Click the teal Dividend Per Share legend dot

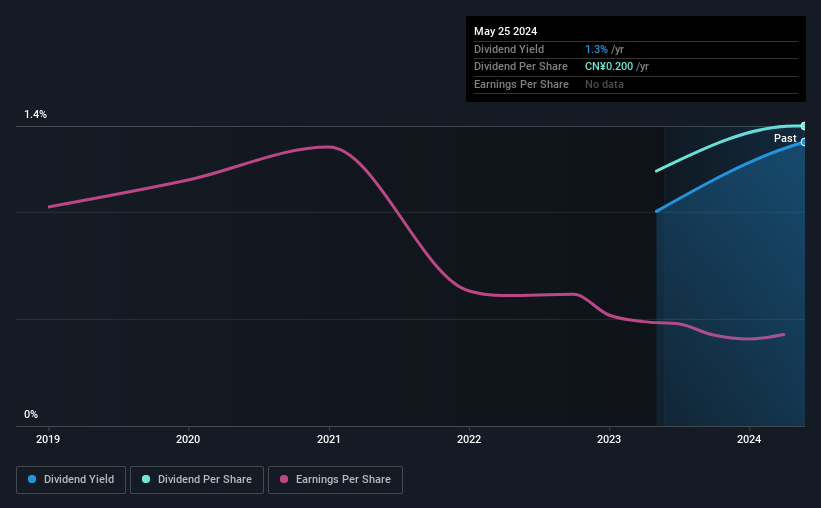[146, 479]
